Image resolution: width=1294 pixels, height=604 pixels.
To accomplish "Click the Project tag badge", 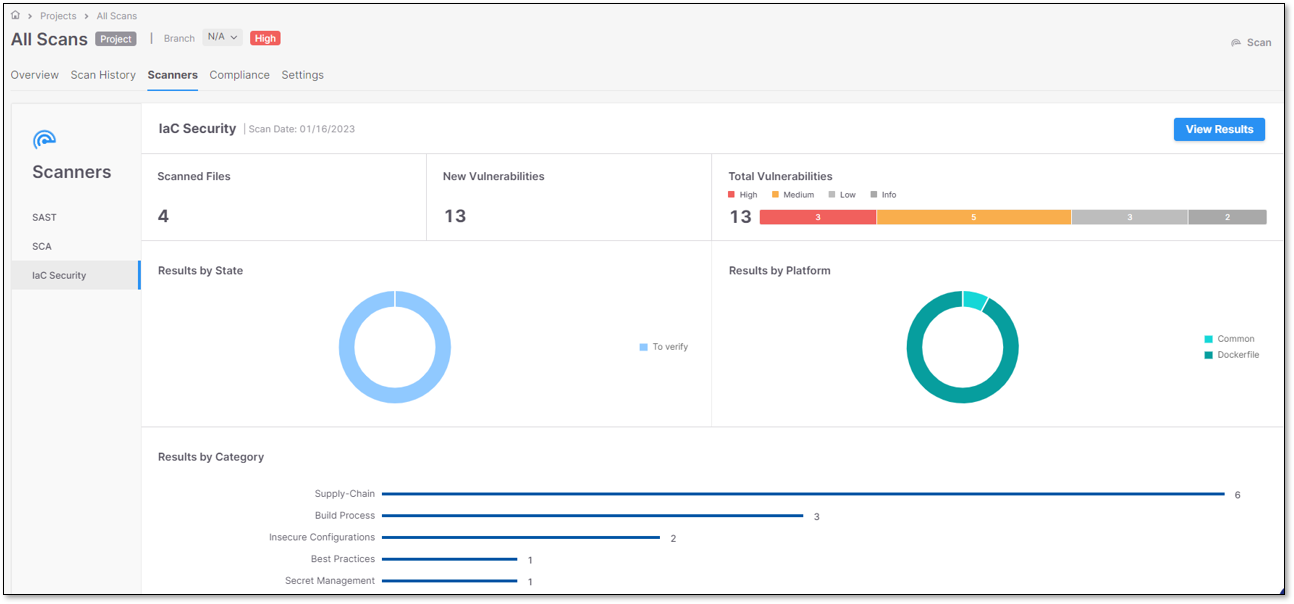I will [x=116, y=39].
